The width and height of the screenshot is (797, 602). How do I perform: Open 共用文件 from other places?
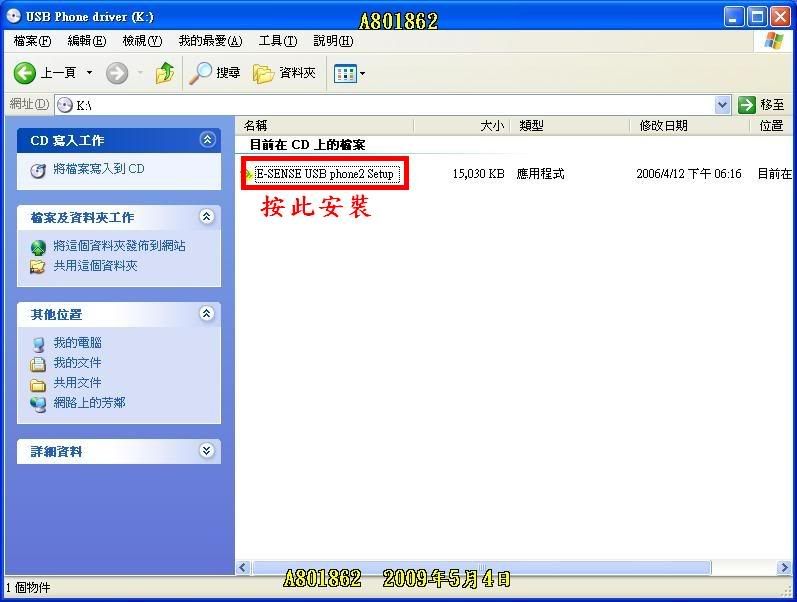[77, 382]
